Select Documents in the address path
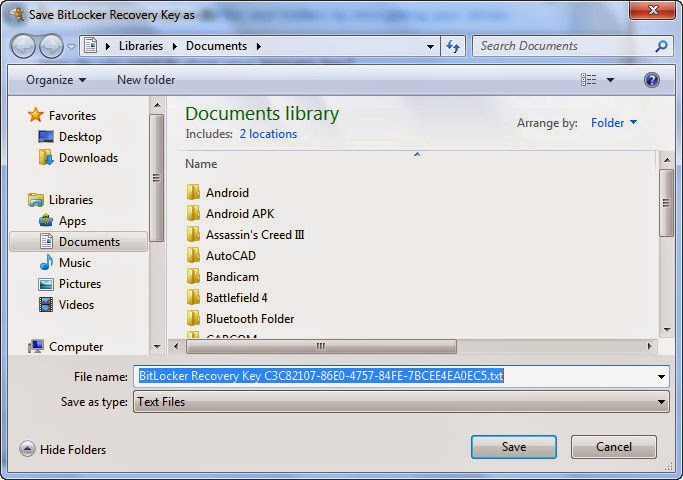 coord(216,46)
